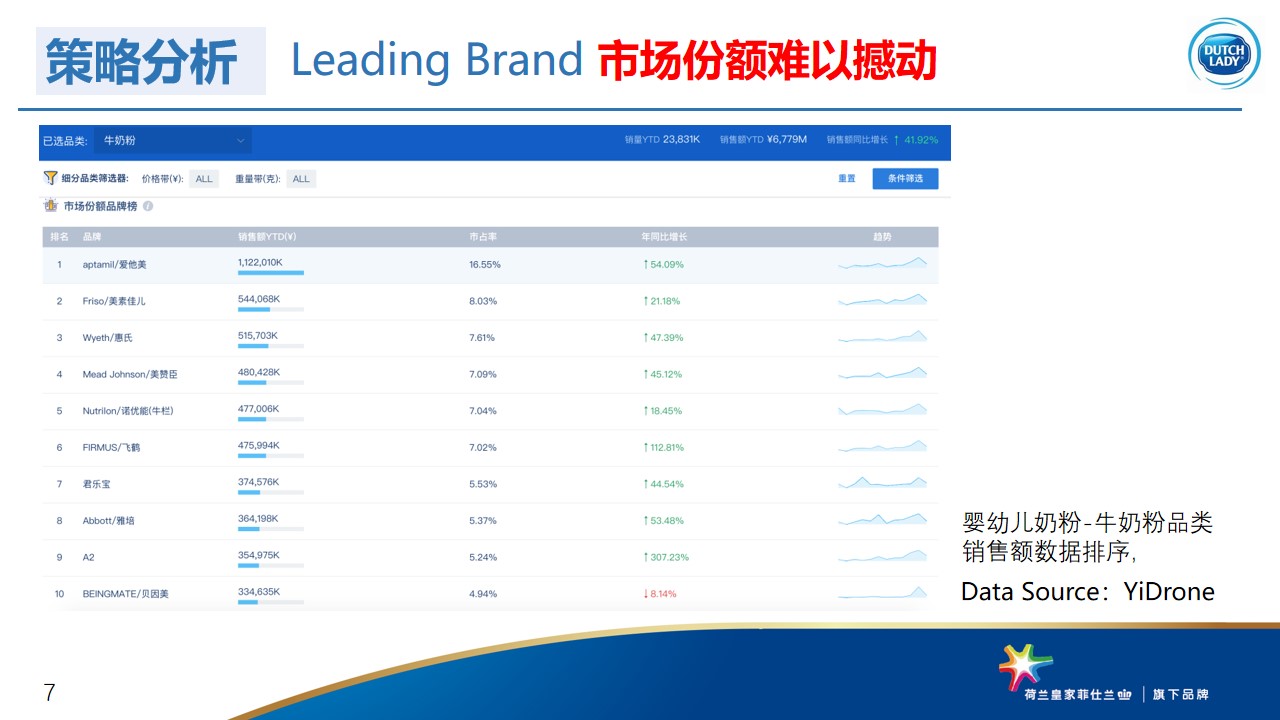This screenshot has width=1280, height=720.
Task: Click the 销量YTD 23,831K figure
Action: (662, 140)
